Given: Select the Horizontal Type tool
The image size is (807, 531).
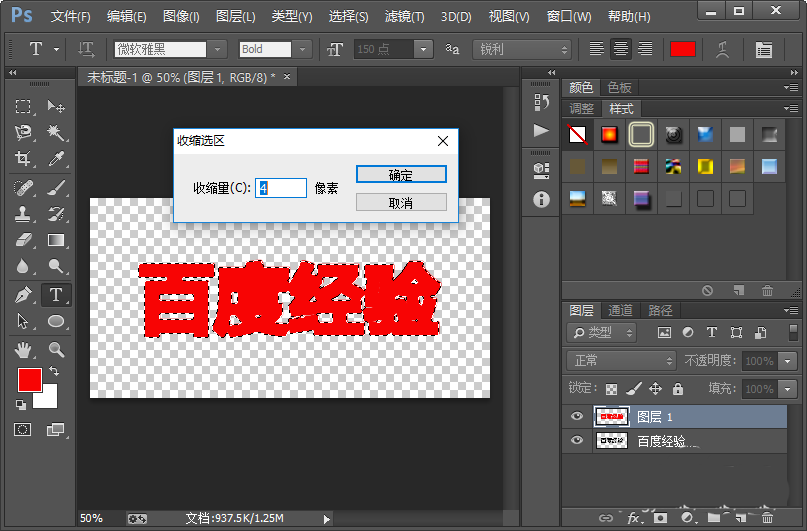Looking at the screenshot, I should pos(56,295).
